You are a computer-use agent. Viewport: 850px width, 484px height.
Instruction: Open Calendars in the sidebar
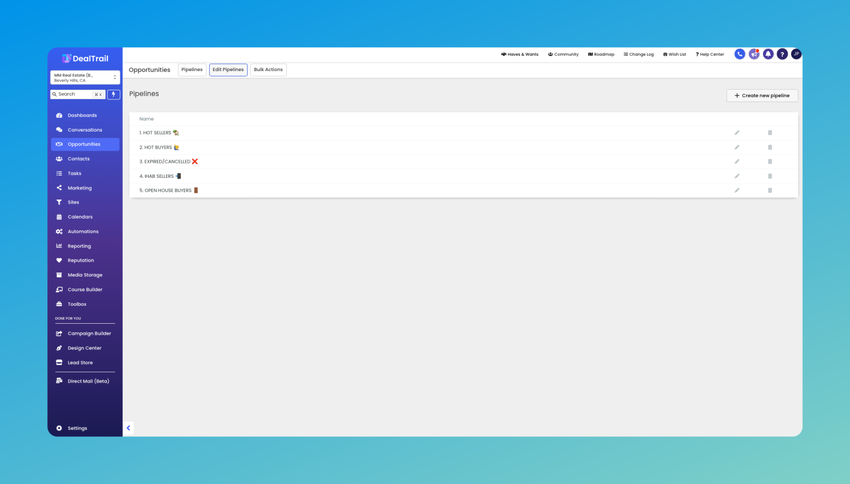[x=85, y=217]
